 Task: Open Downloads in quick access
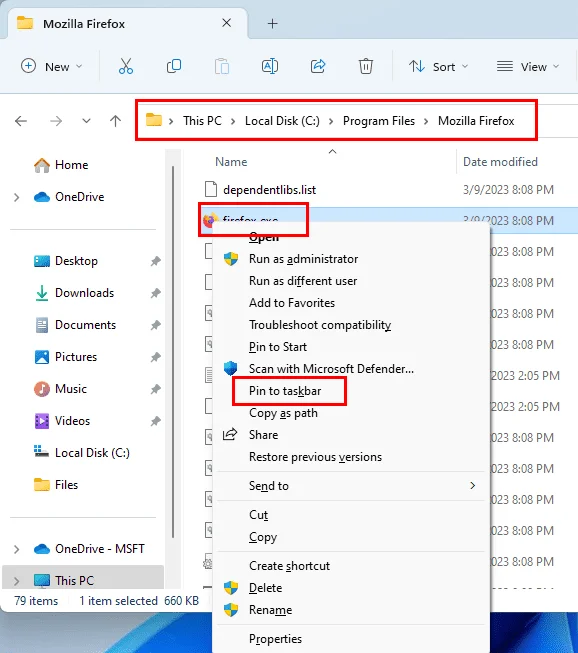[x=74, y=293]
